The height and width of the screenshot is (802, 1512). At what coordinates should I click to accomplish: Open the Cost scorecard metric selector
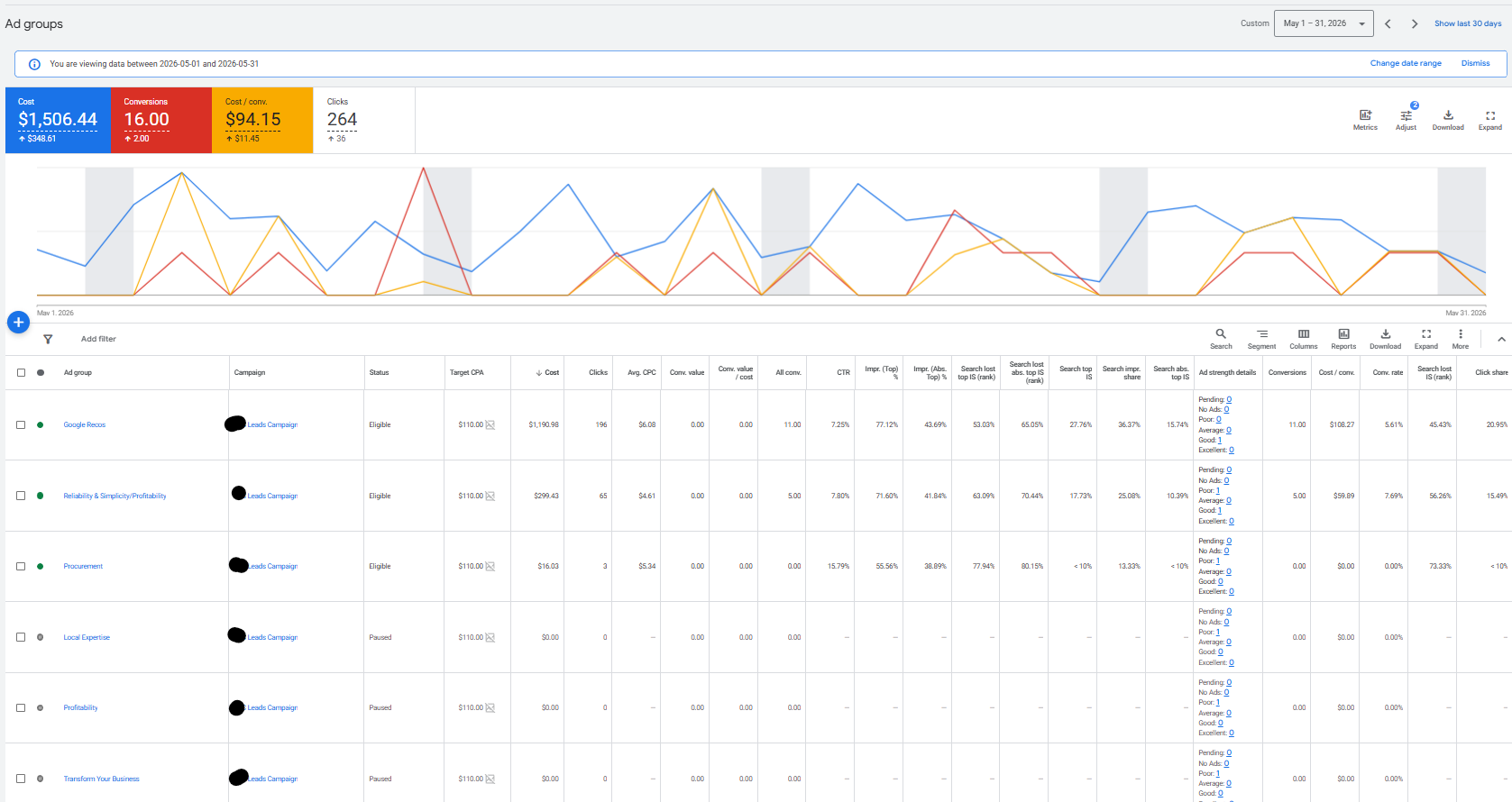click(58, 120)
